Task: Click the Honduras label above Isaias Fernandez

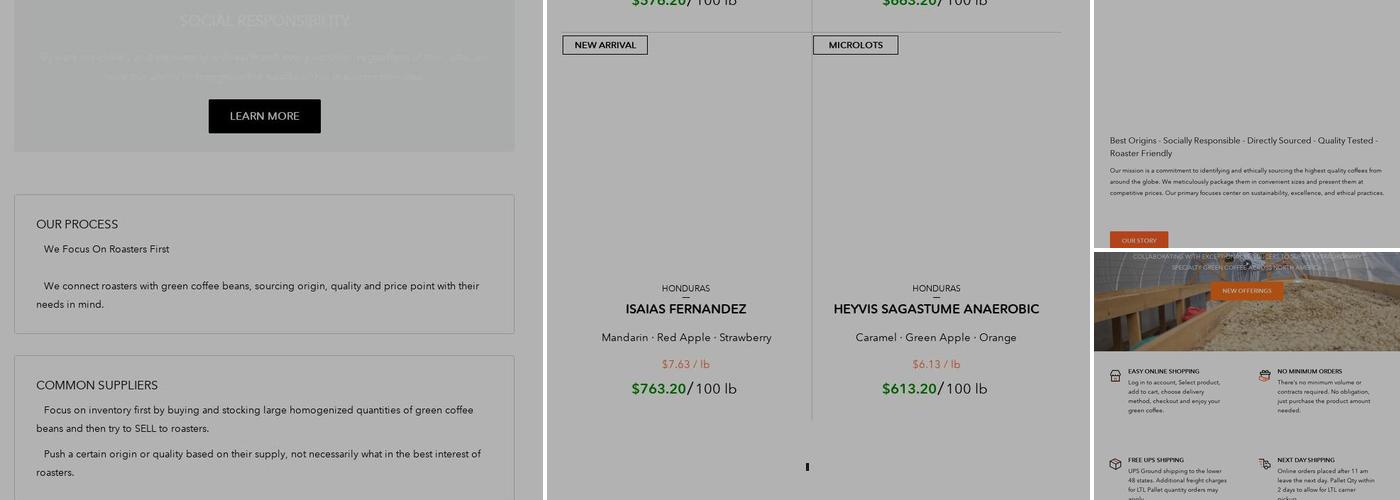Action: pyautogui.click(x=686, y=288)
